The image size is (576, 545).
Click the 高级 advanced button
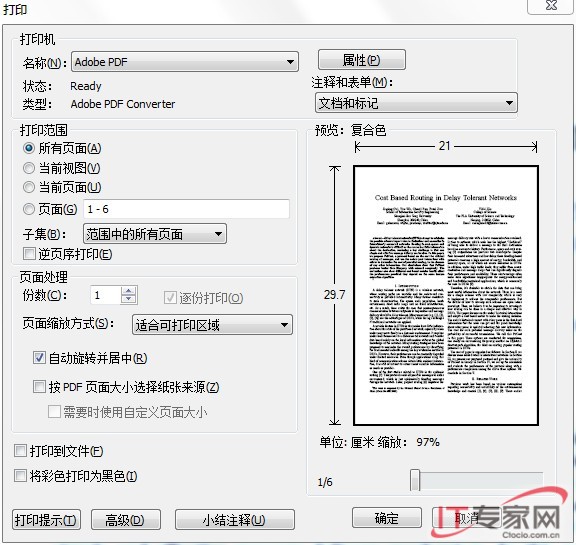tap(126, 520)
